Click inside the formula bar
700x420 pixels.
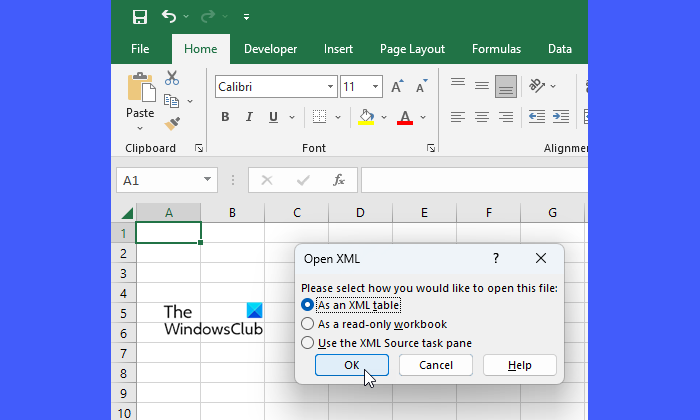470,180
